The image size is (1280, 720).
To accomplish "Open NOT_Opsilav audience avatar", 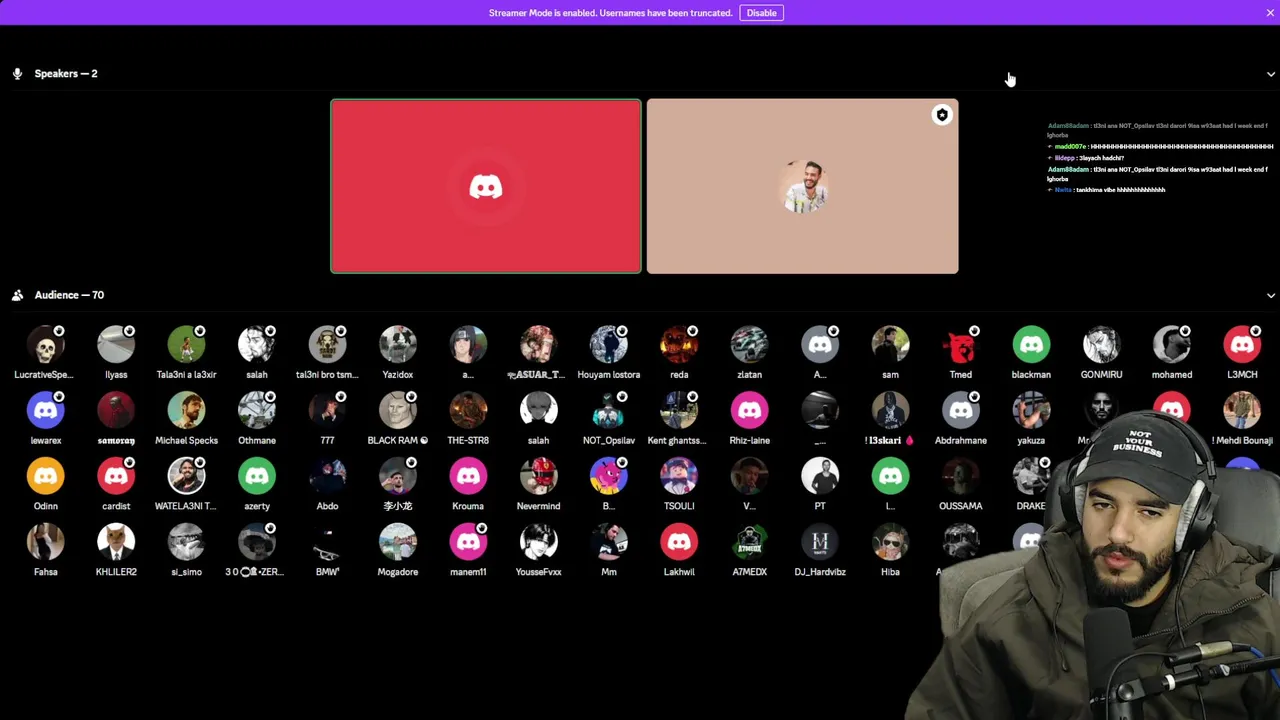I will coord(609,411).
